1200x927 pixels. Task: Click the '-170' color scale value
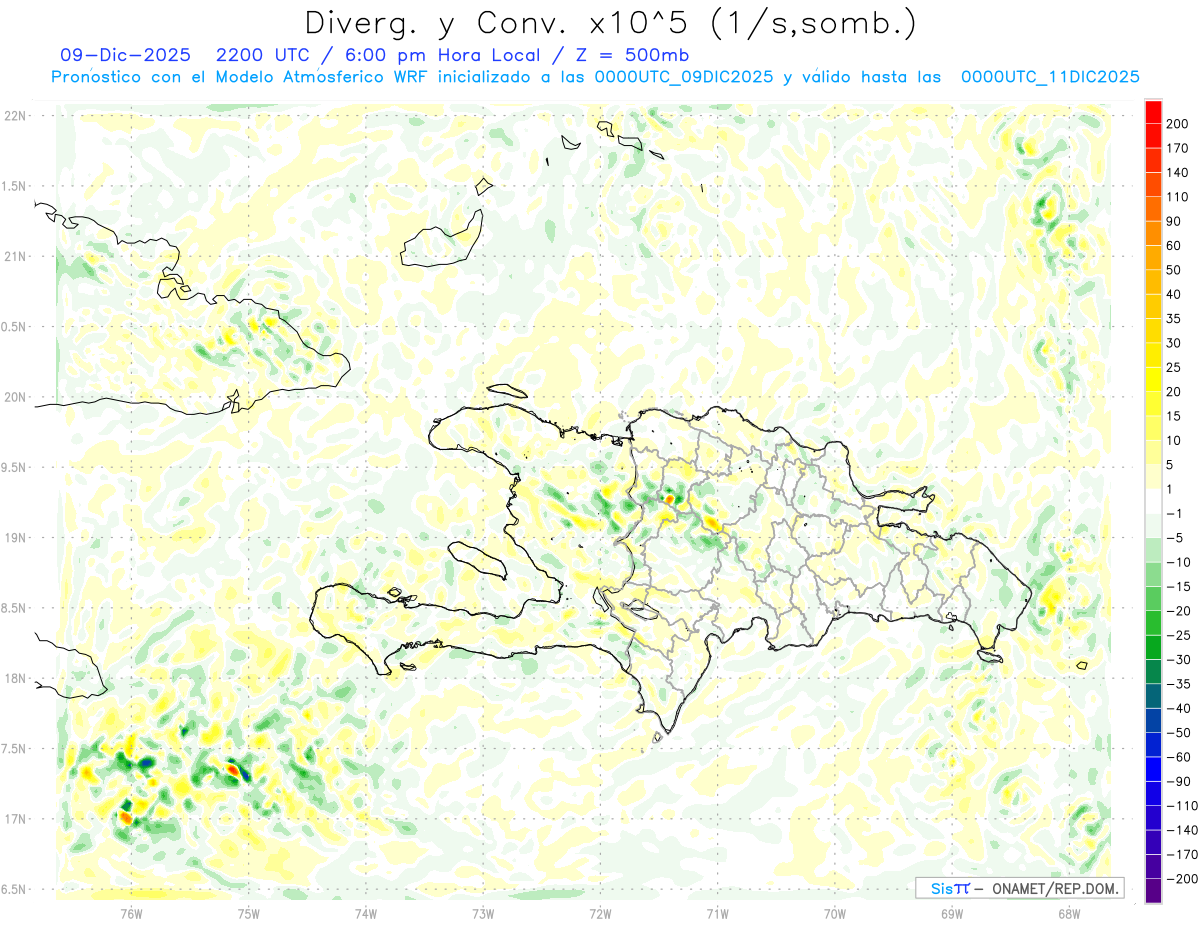pyautogui.click(x=1181, y=854)
